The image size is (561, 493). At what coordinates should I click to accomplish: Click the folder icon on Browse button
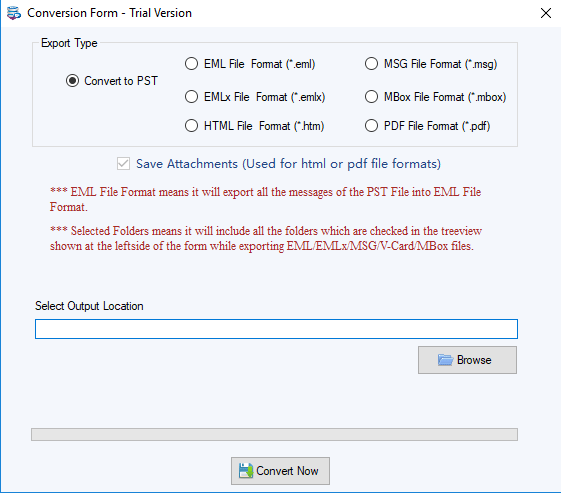(445, 360)
